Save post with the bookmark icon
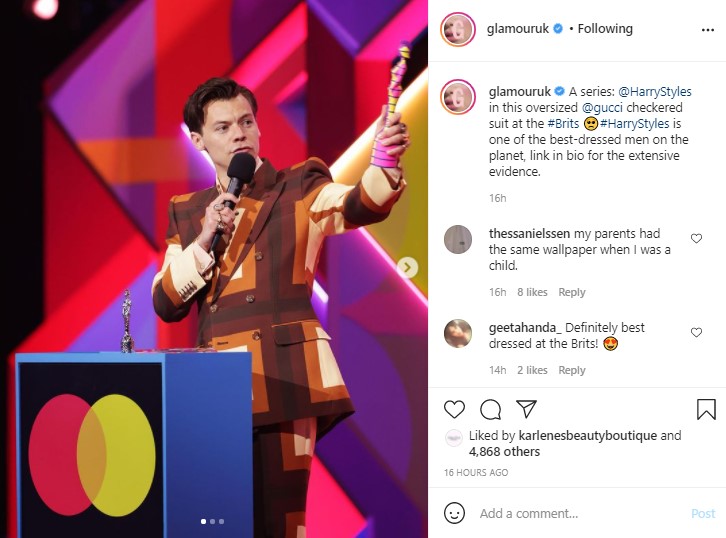726x538 pixels. coord(706,409)
